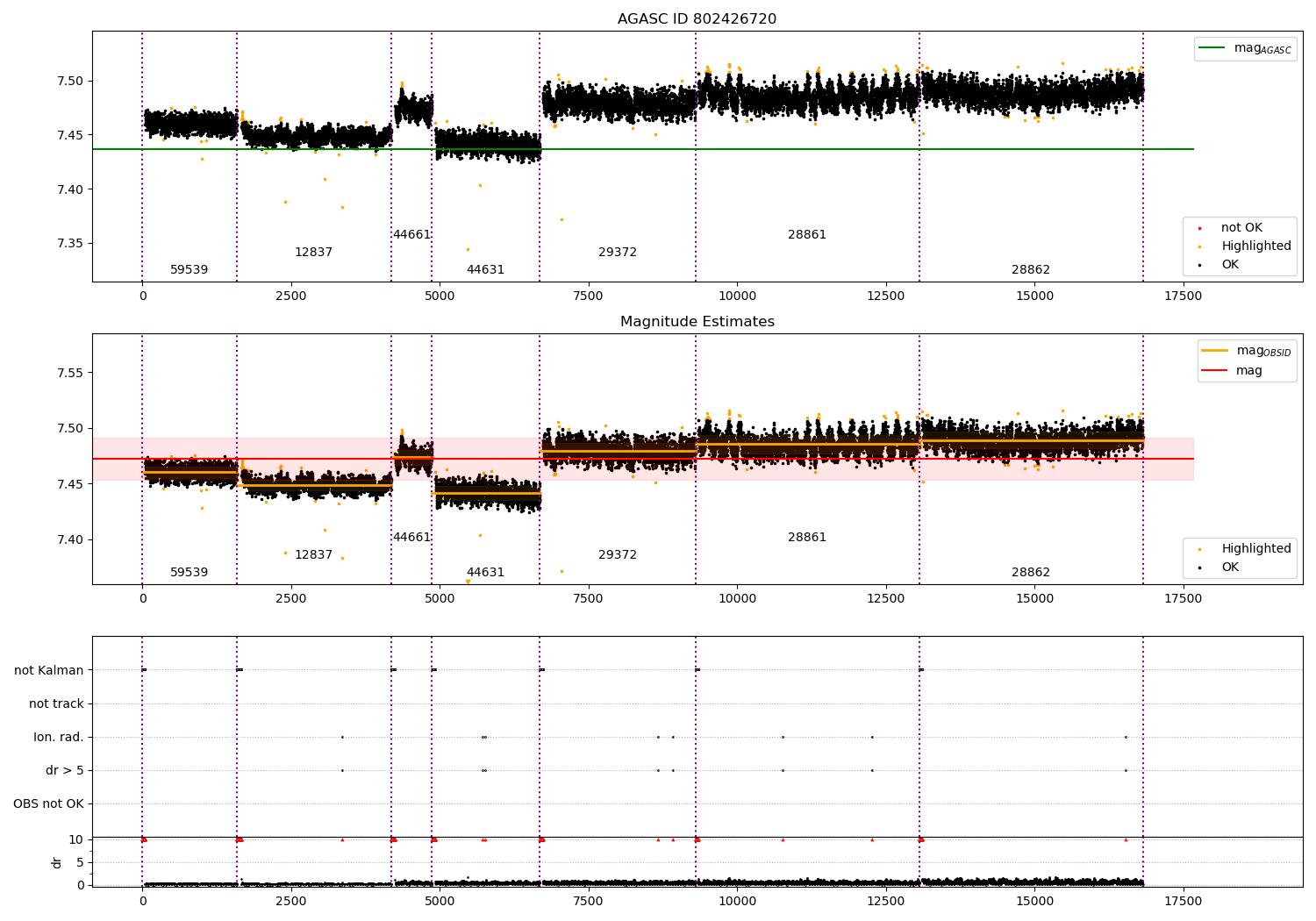Click obsid label 28861 in Magnitude Estimates plot
Screen dimensions: 1316x921
(807, 538)
